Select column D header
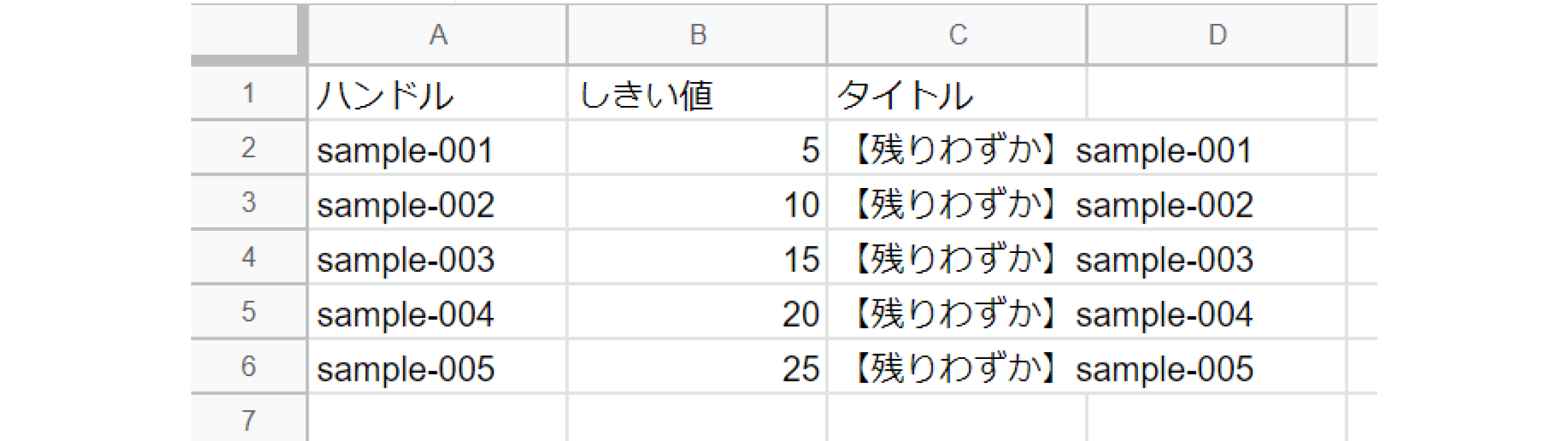The image size is (1568, 441). [x=1217, y=34]
